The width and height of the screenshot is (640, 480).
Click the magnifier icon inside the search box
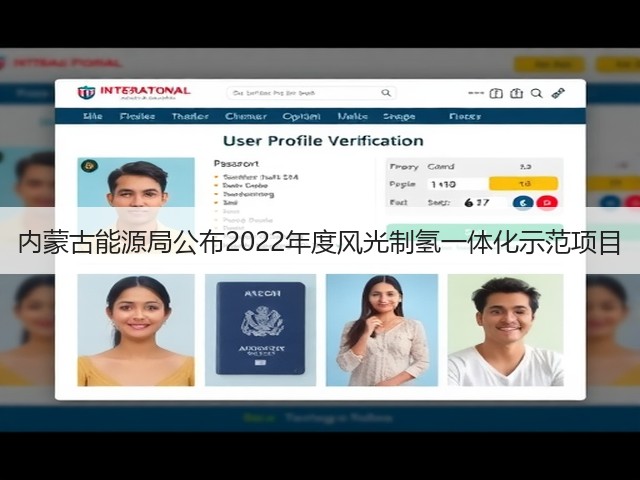[x=386, y=93]
